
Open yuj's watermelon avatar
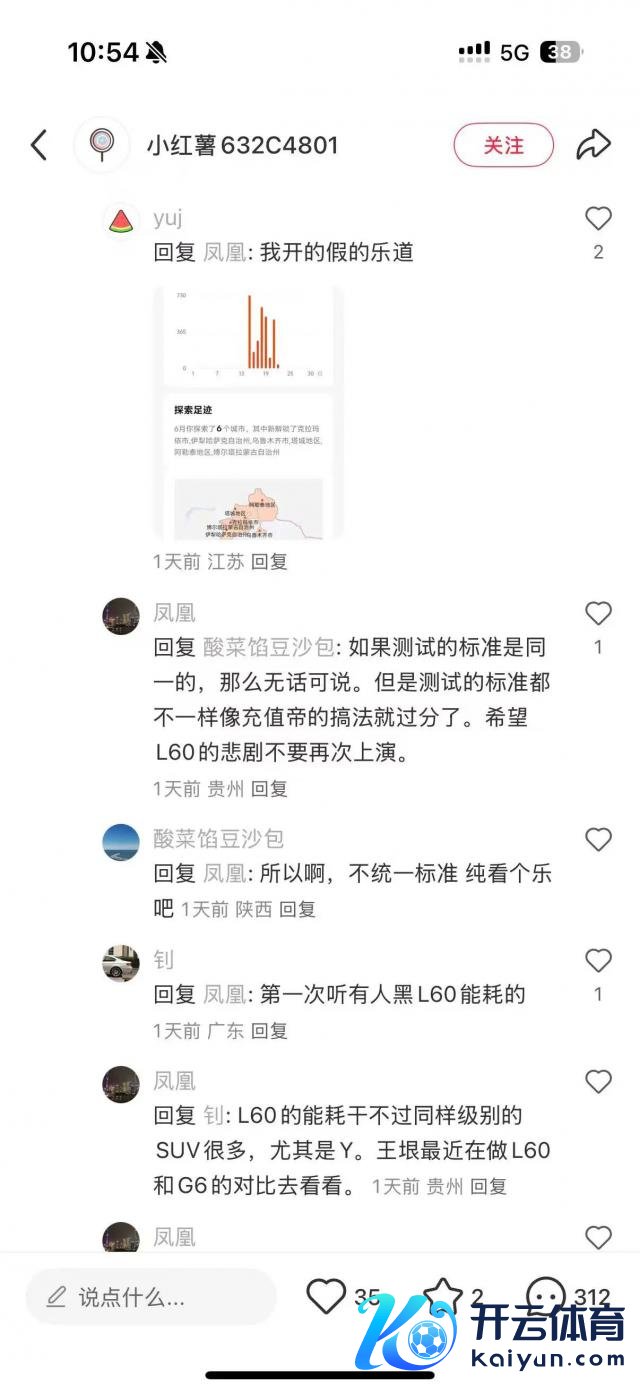(x=121, y=220)
